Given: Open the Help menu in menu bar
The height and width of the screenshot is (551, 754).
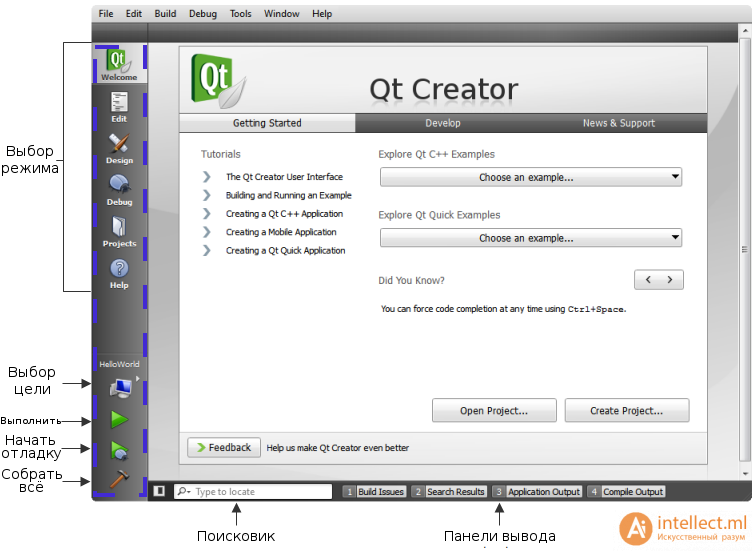Looking at the screenshot, I should click(322, 13).
